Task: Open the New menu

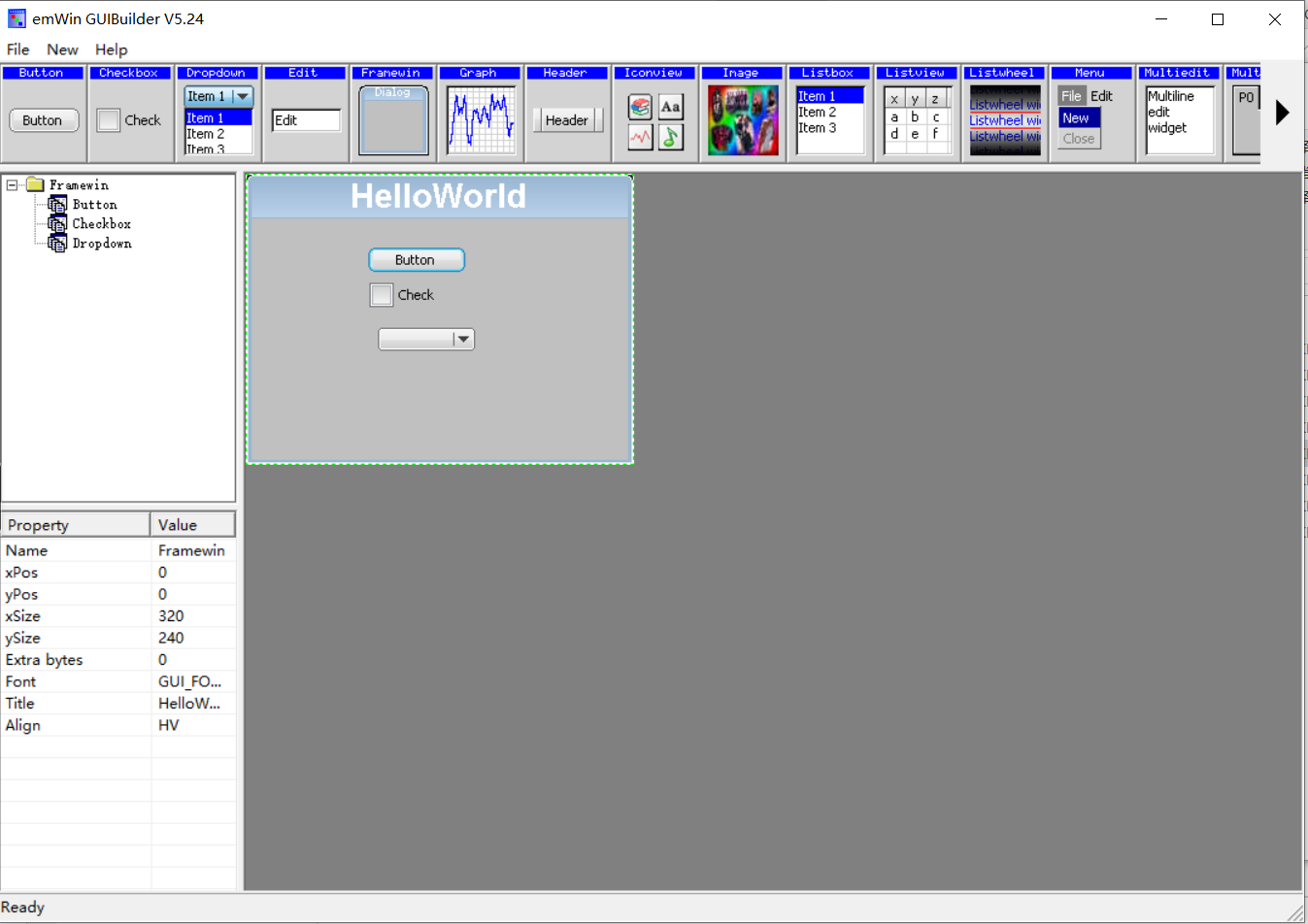Action: click(x=62, y=49)
